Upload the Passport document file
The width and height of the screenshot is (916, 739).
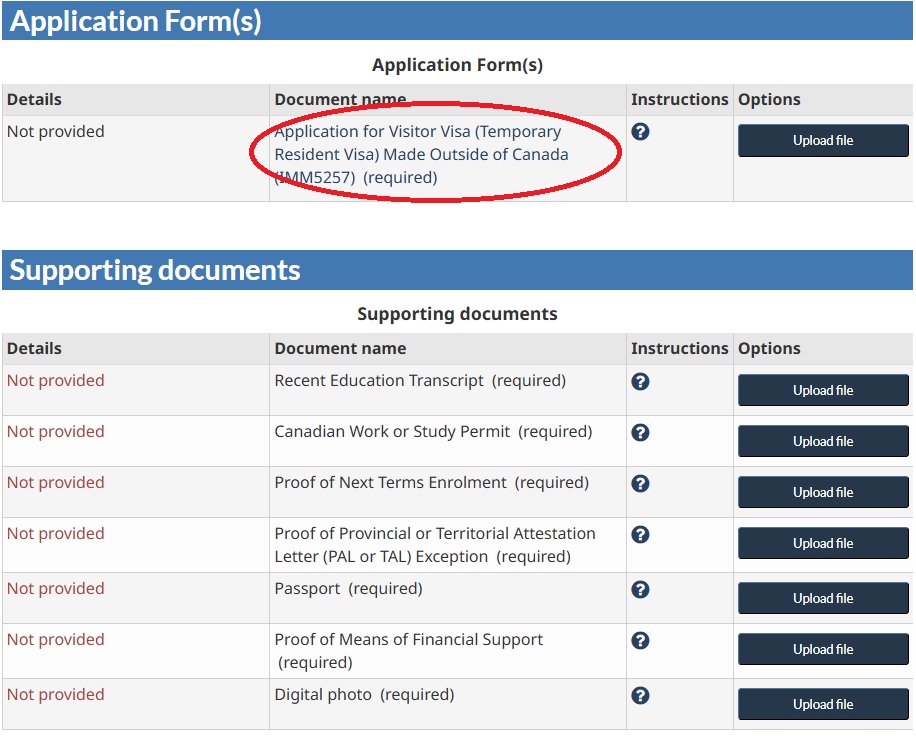(x=822, y=598)
